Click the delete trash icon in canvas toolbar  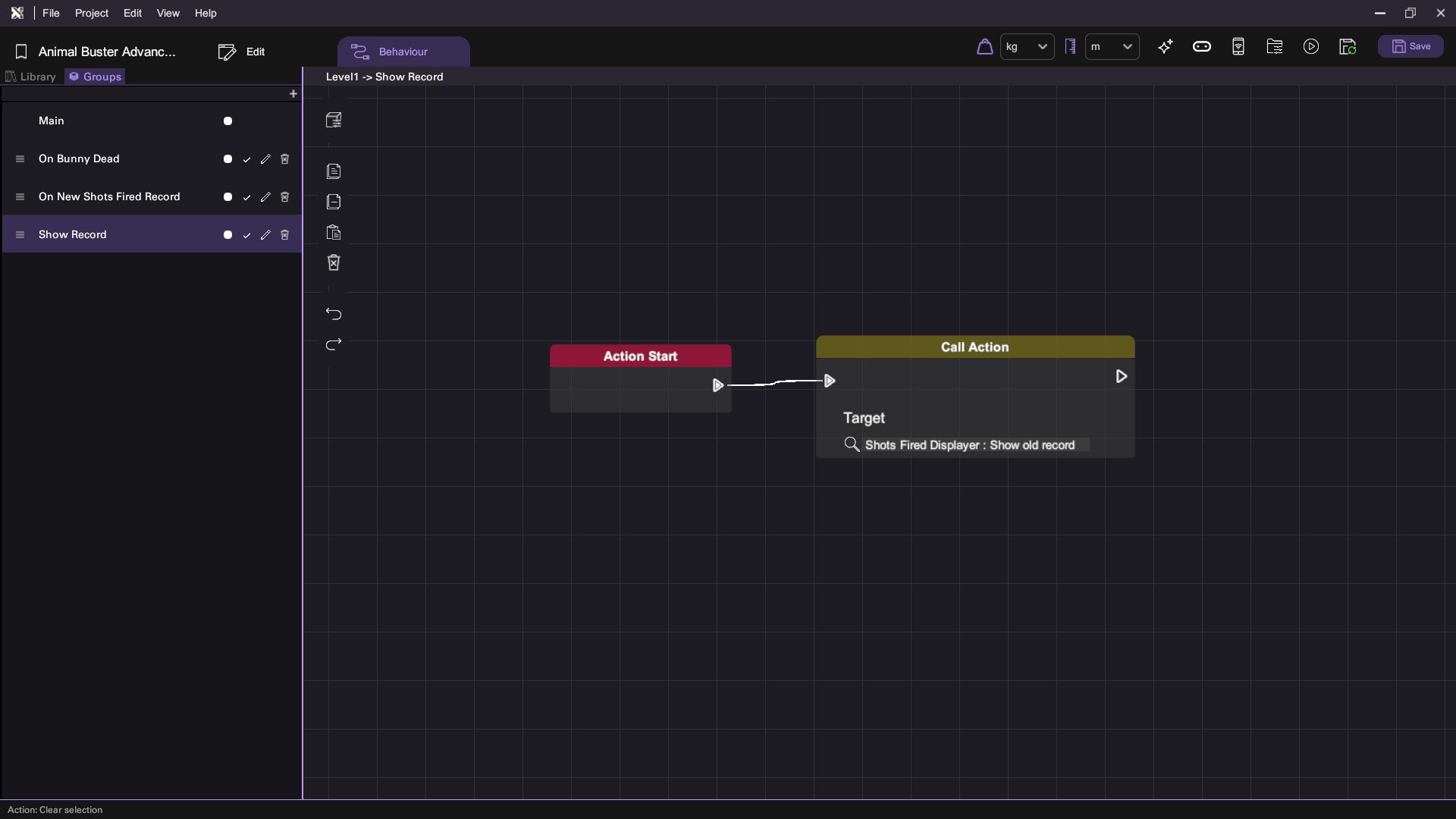[x=334, y=262]
